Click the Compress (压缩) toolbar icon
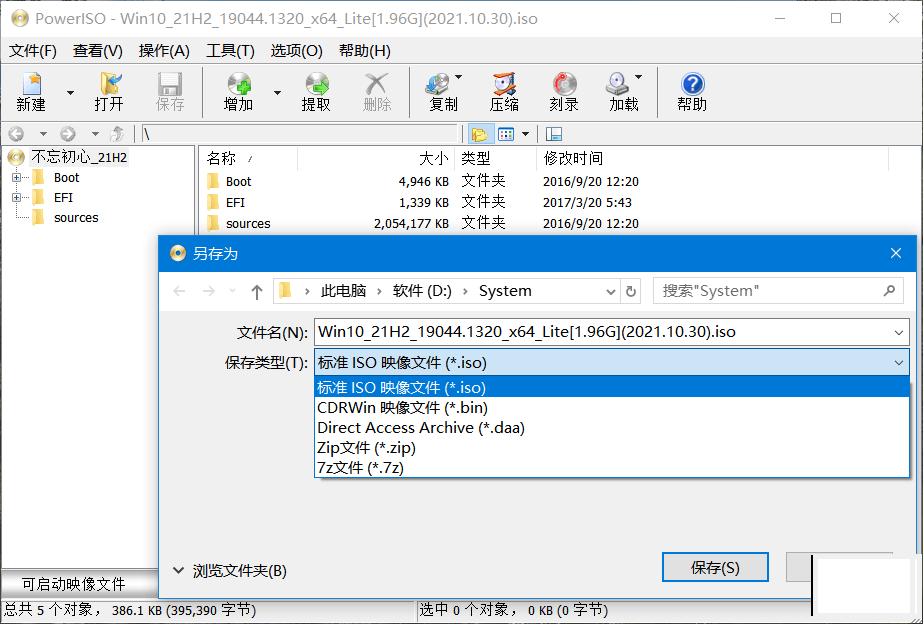 pyautogui.click(x=504, y=92)
